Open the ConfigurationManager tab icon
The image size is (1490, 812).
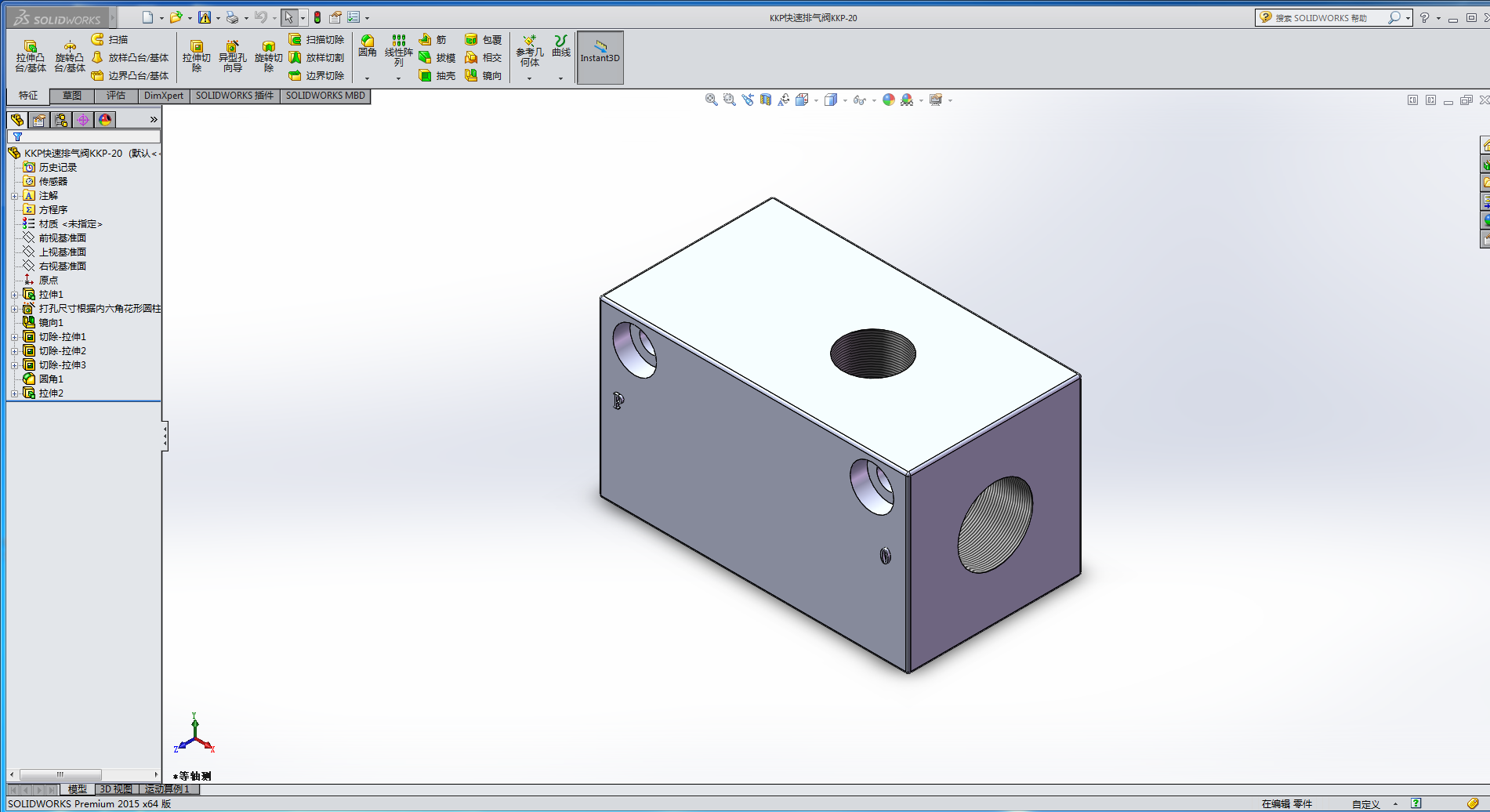click(61, 120)
